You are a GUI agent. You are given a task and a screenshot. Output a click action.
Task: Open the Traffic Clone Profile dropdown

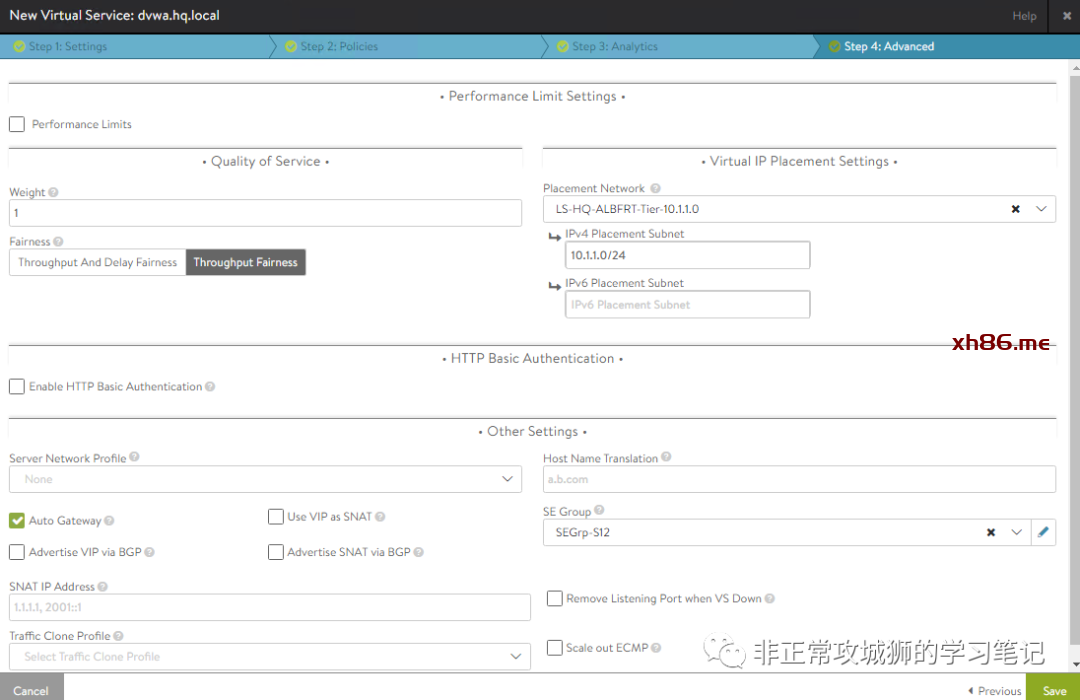[x=270, y=657]
